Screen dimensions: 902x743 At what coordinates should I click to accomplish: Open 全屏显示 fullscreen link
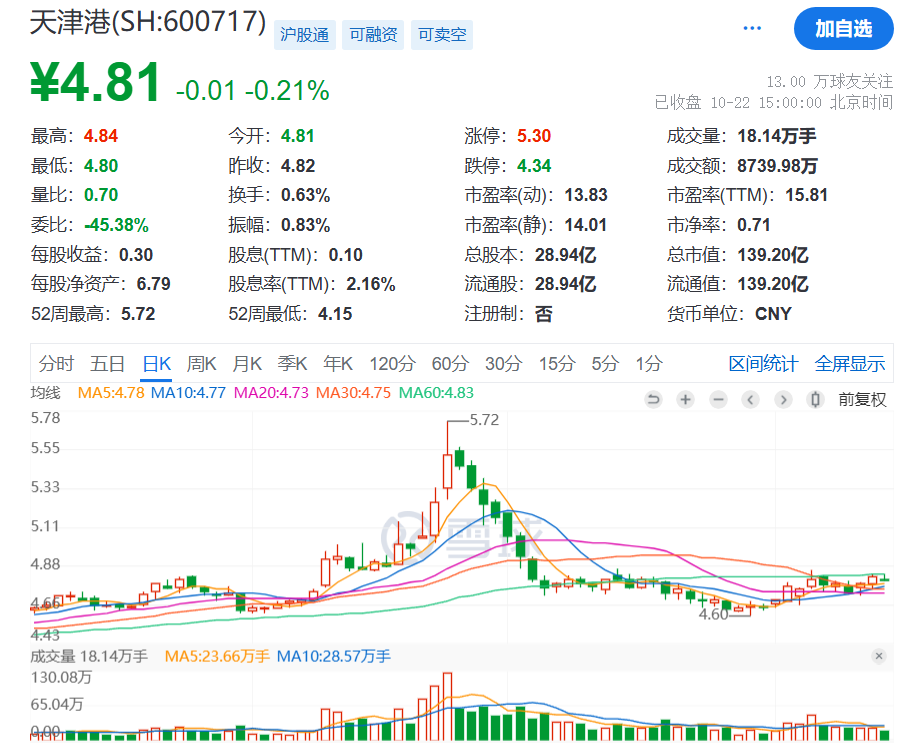click(850, 363)
